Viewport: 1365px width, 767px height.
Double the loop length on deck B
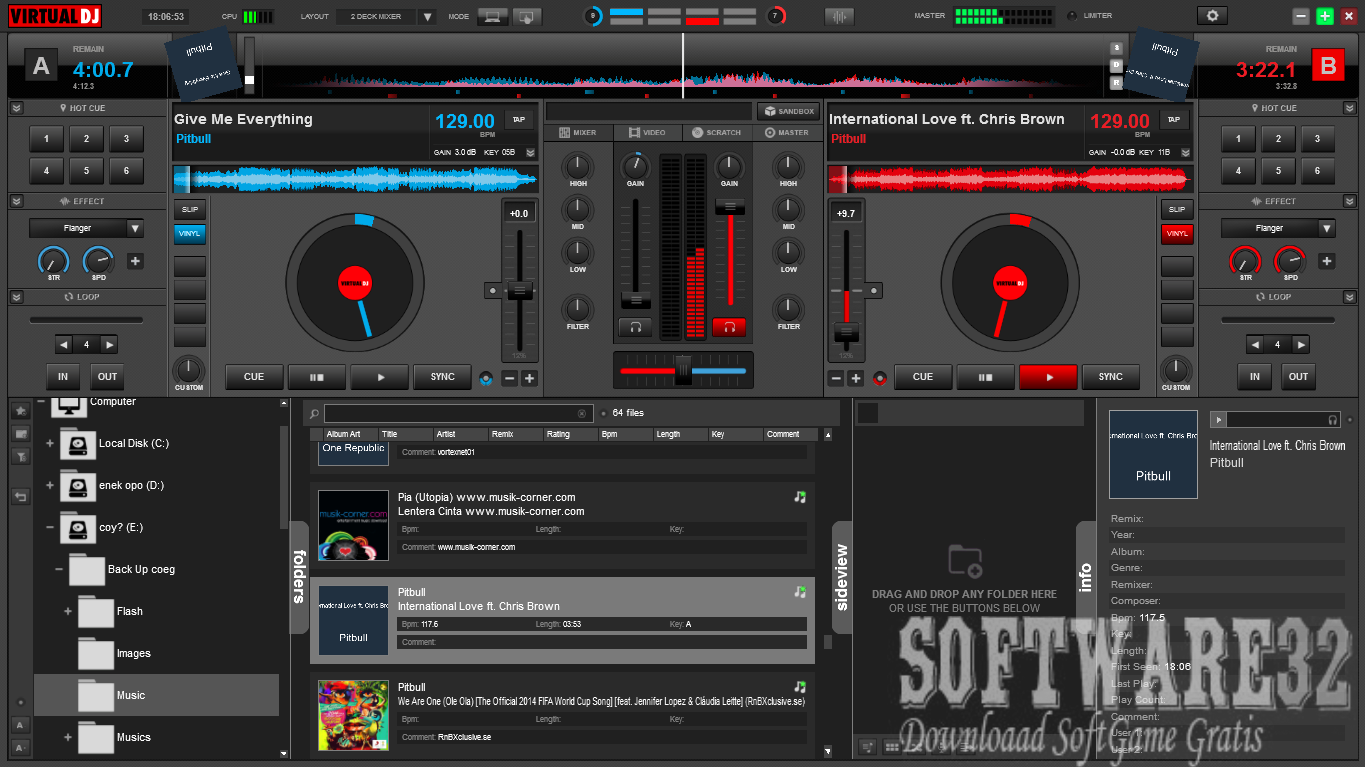click(1301, 345)
